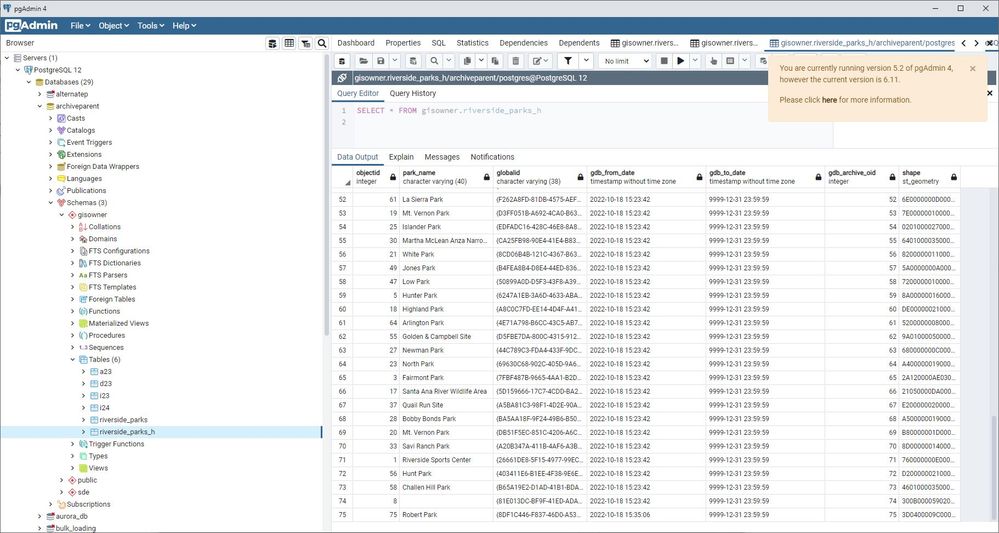The width and height of the screenshot is (999, 533).
Task: Expand the Functions node
Action: tap(73, 311)
